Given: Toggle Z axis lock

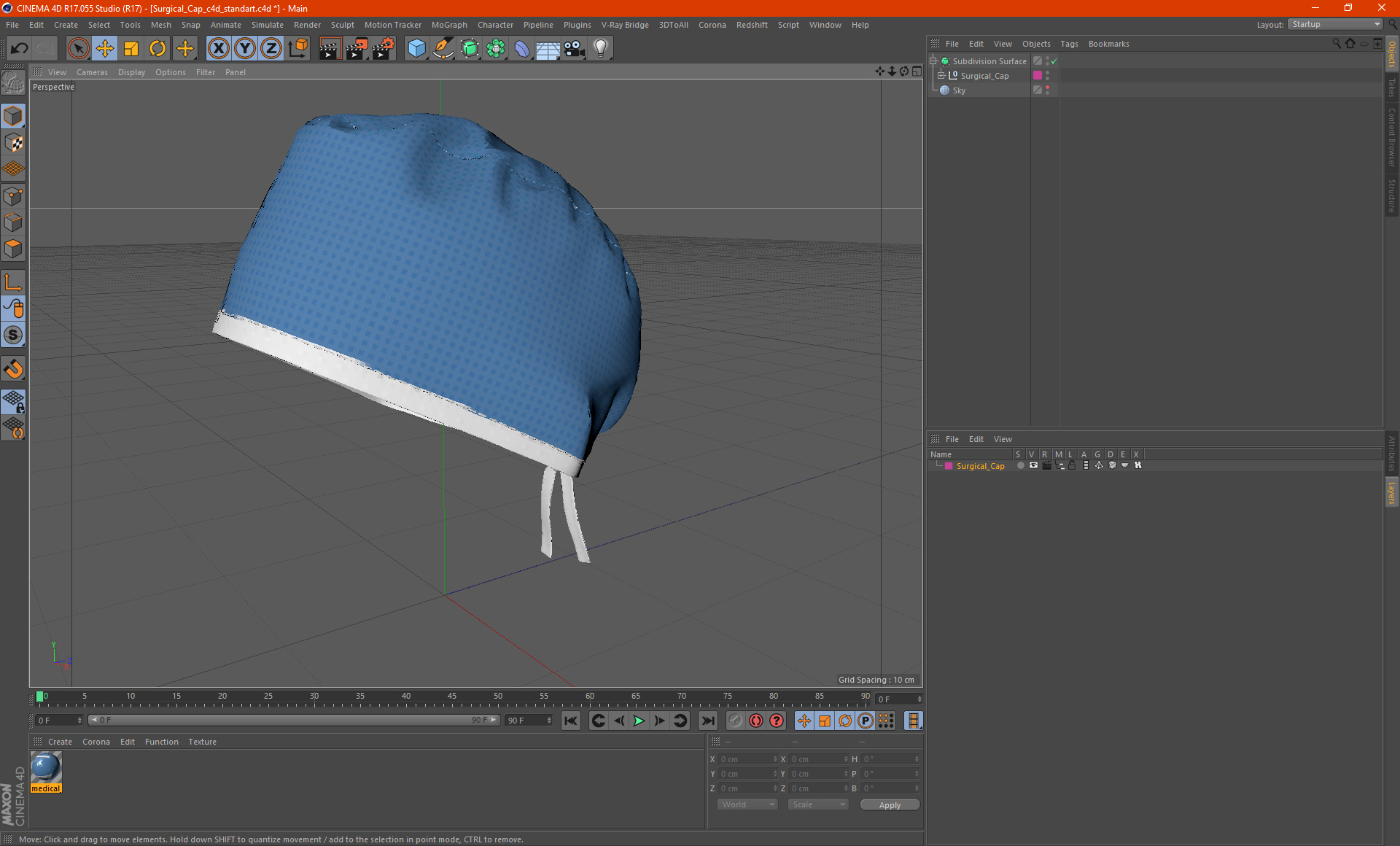Looking at the screenshot, I should (x=271, y=49).
